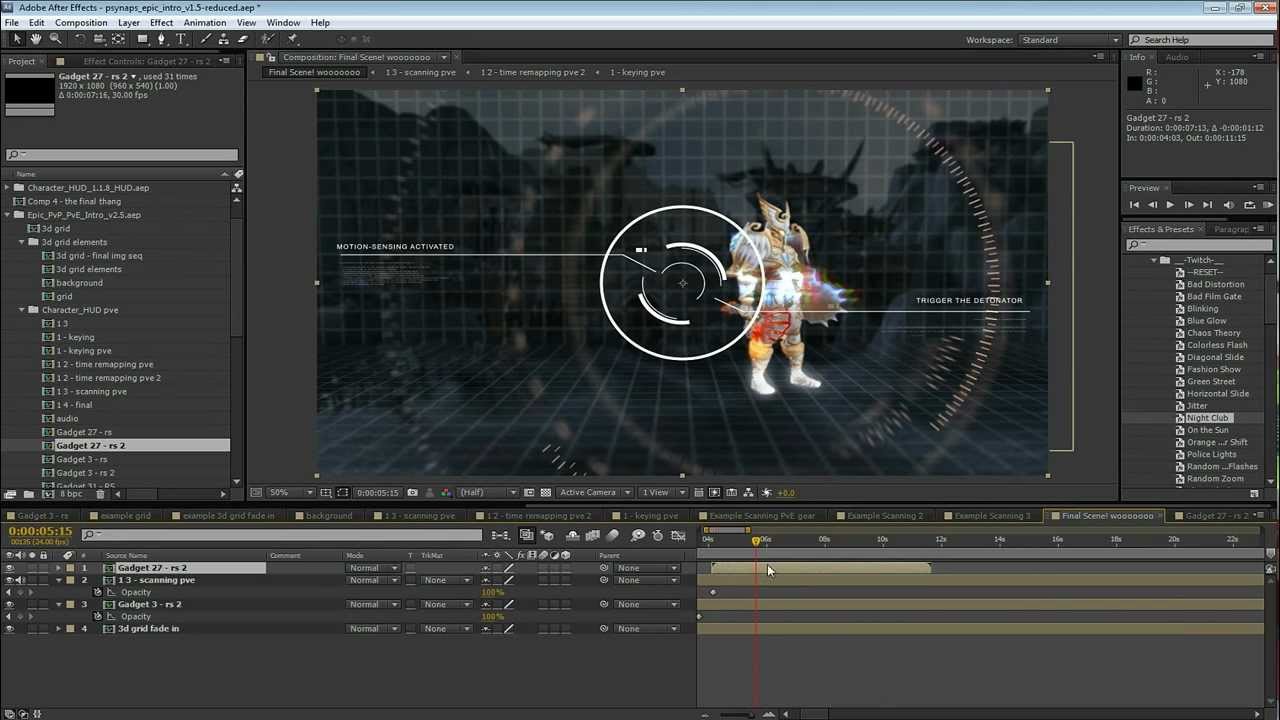The width and height of the screenshot is (1280, 720).
Task: Expand the 3d grid fade in layer
Action: (58, 629)
